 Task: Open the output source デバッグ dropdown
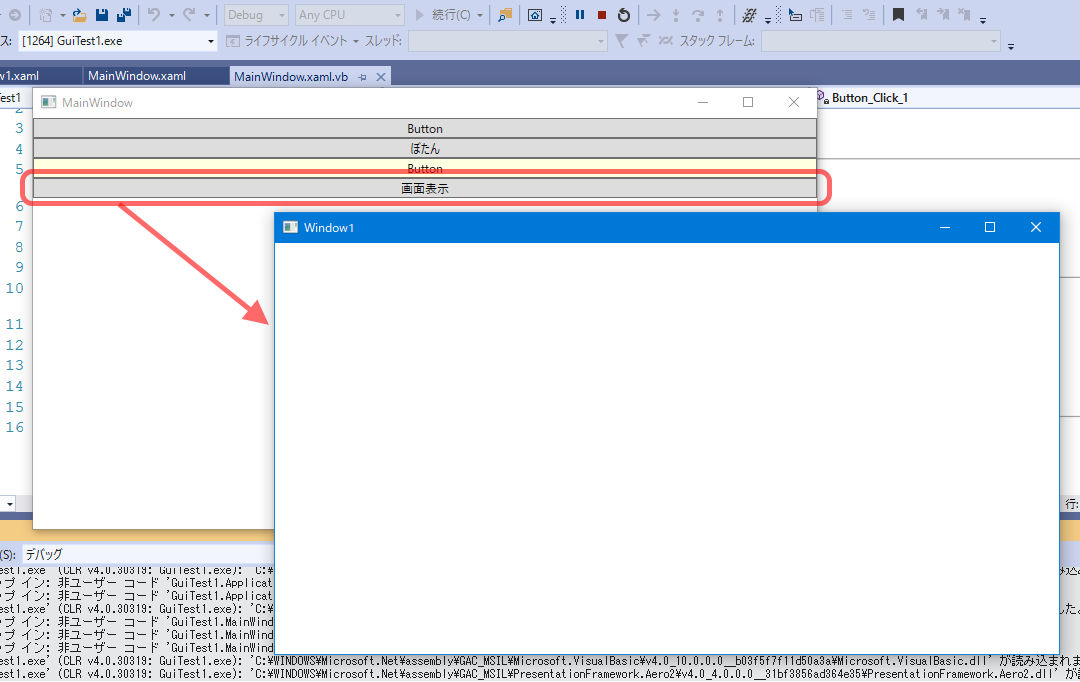coord(147,554)
